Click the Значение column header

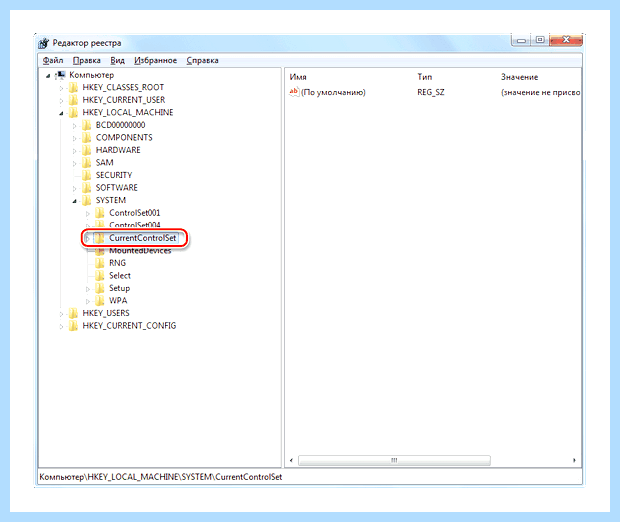(x=519, y=77)
